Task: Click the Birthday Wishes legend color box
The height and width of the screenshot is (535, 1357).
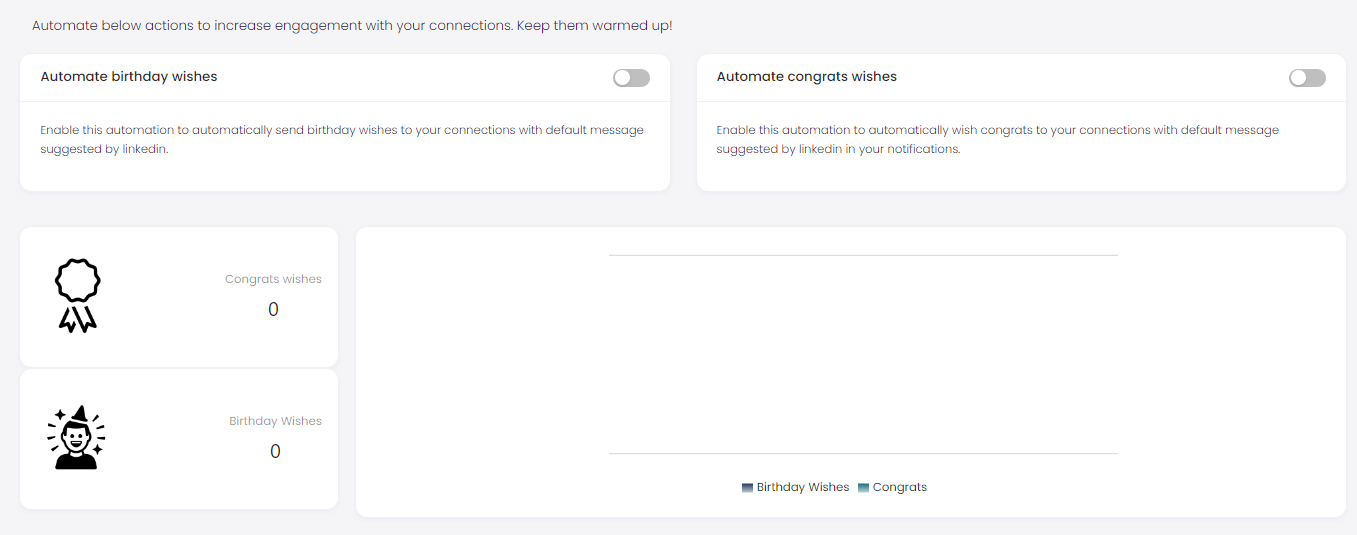Action: [747, 488]
